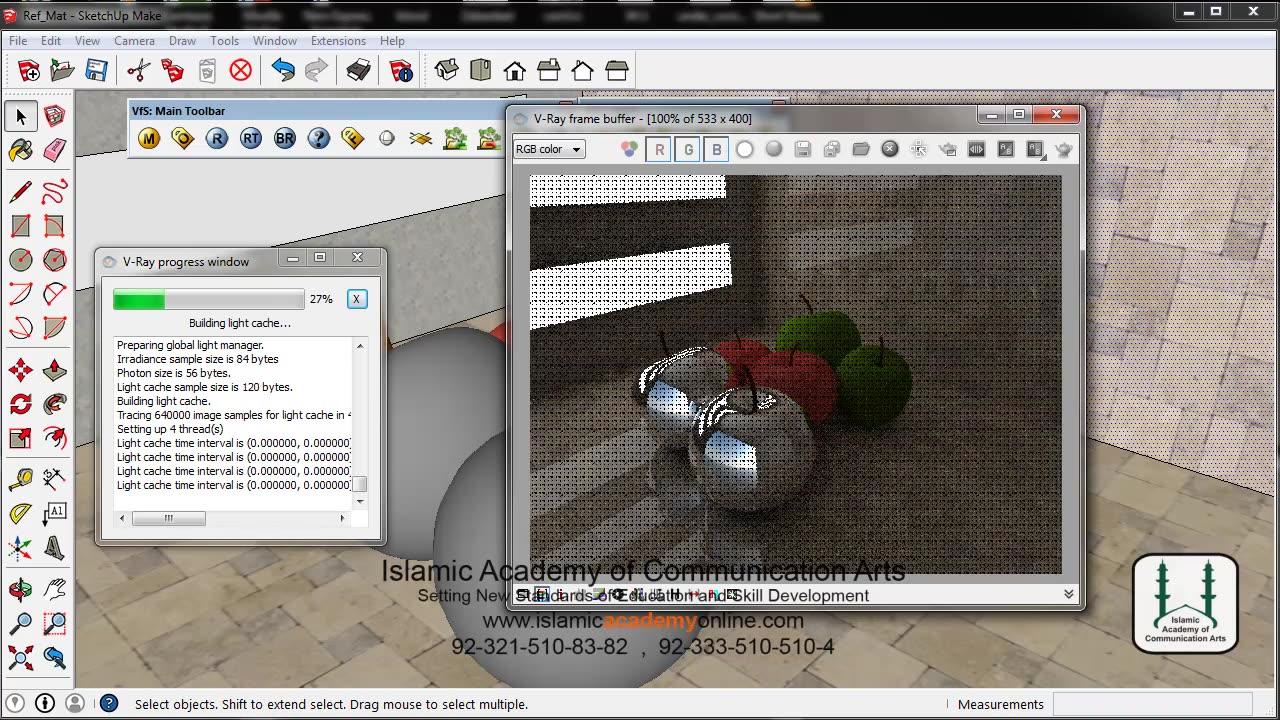
Task: Click the red Erase delete icon
Action: point(241,70)
